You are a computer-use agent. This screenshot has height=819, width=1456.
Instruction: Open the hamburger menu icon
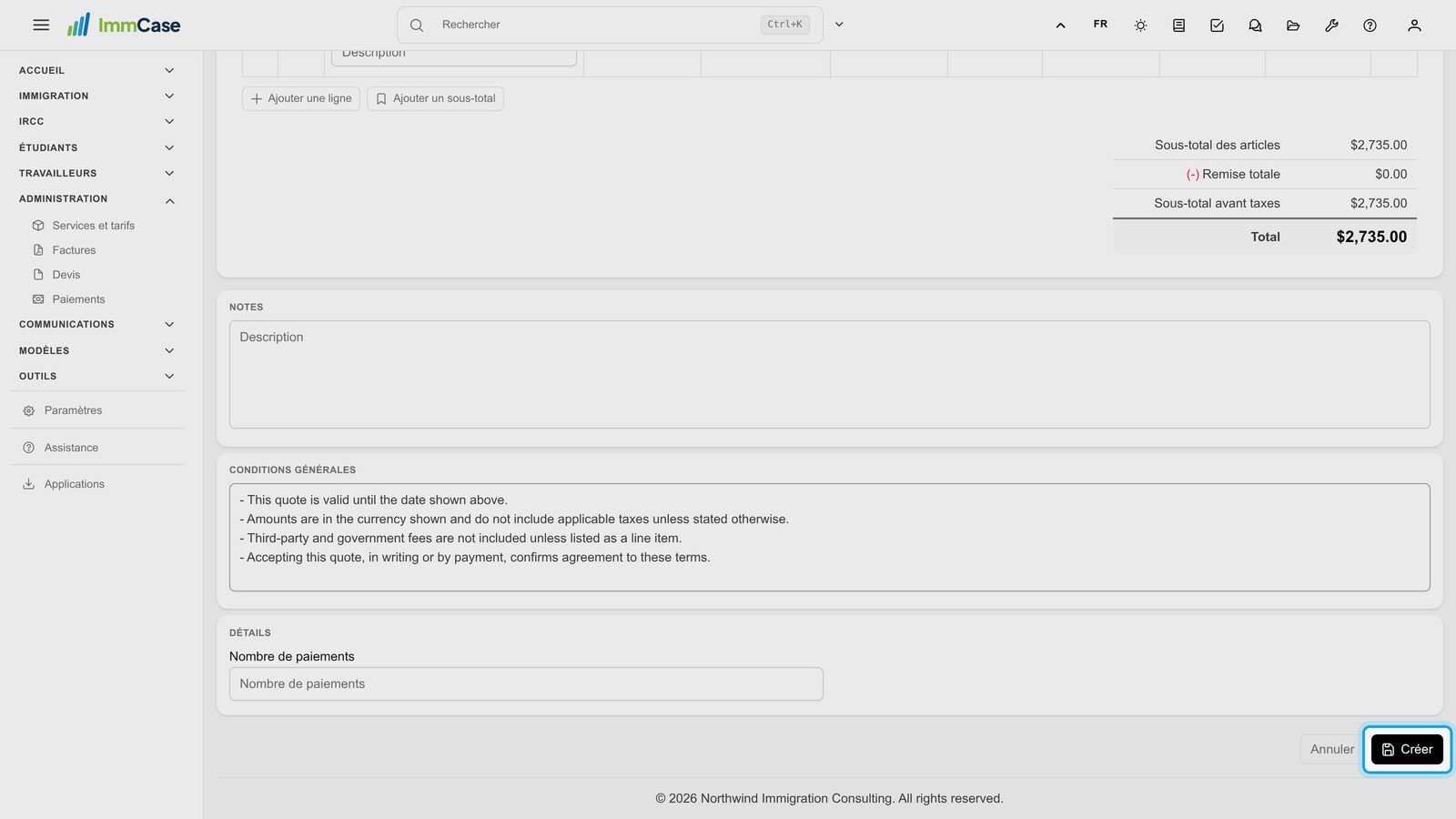click(x=41, y=25)
